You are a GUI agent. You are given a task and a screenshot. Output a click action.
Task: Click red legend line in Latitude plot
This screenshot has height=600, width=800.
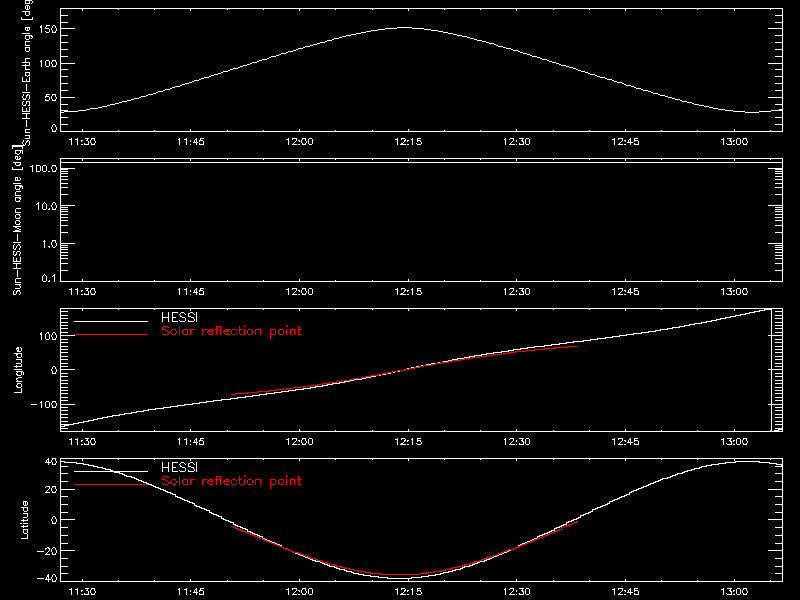[x=111, y=485]
